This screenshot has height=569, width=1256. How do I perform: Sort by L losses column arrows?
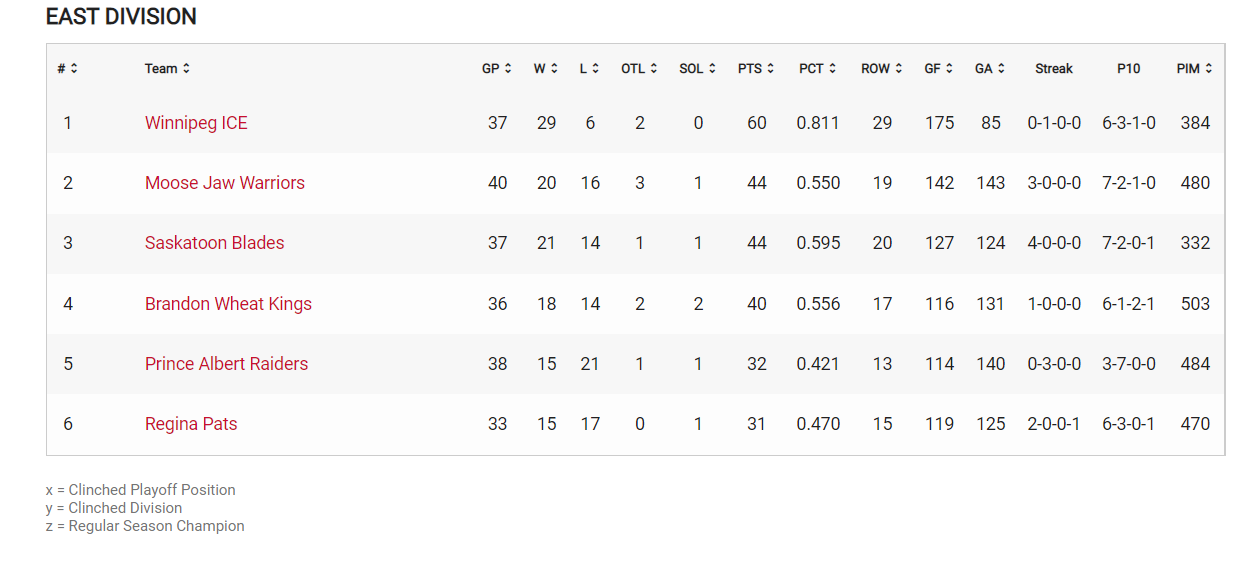(595, 69)
